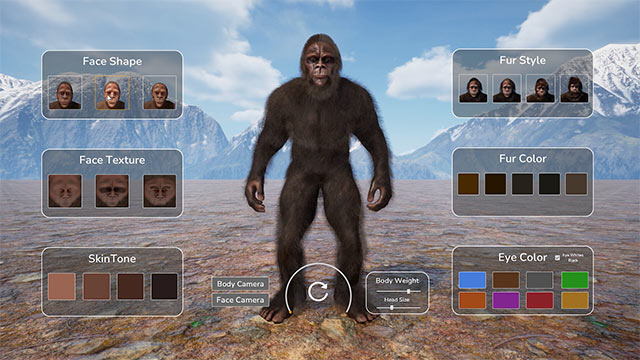Set eye color to orange
Viewport: 640px width, 360px height.
[472, 300]
